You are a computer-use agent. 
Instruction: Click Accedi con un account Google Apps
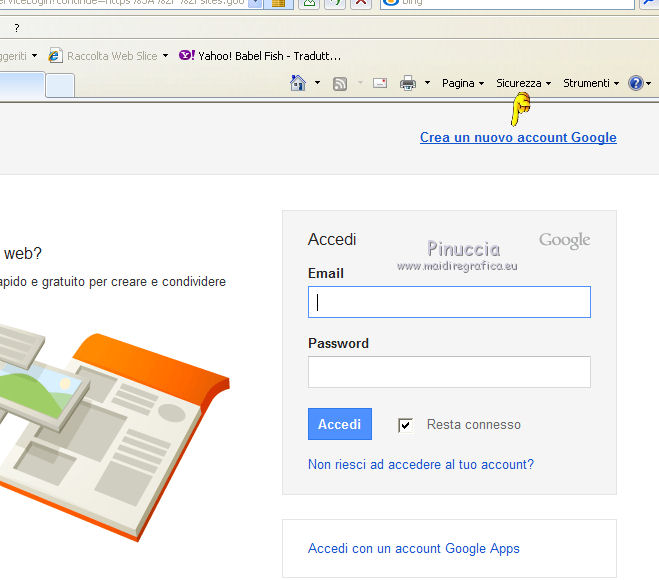414,548
